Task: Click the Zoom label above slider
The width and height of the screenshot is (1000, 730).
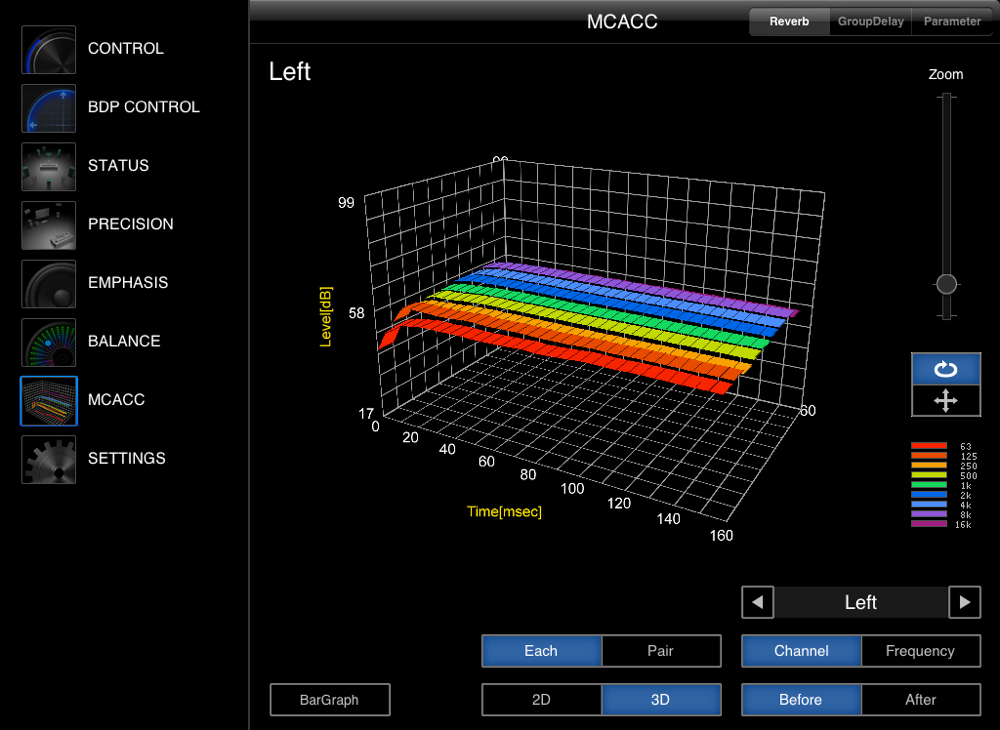Action: 946,75
